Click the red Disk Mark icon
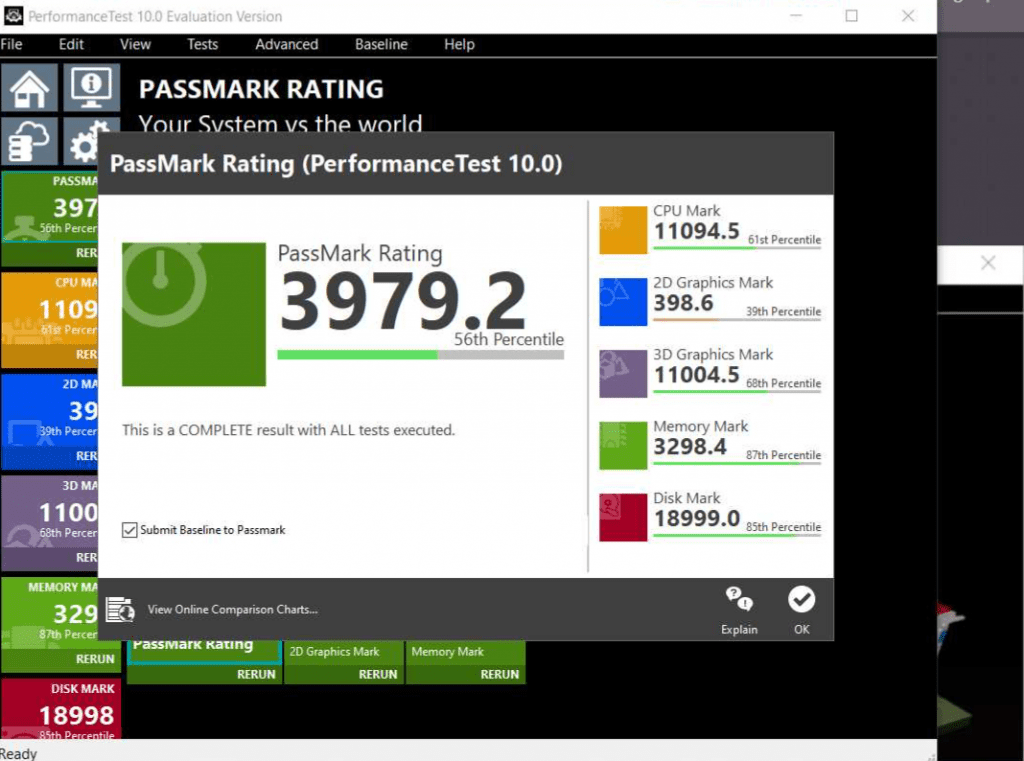 point(623,518)
